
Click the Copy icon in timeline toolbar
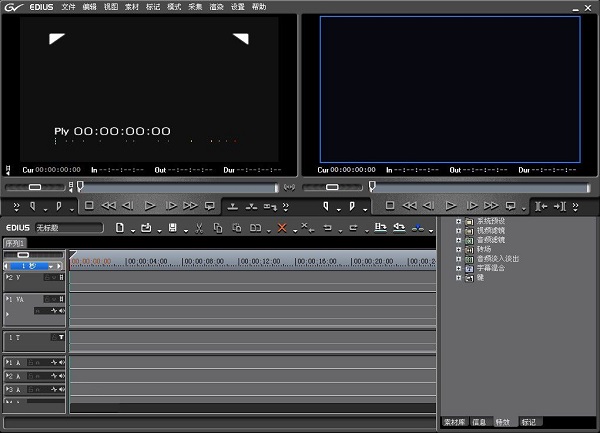click(x=218, y=228)
